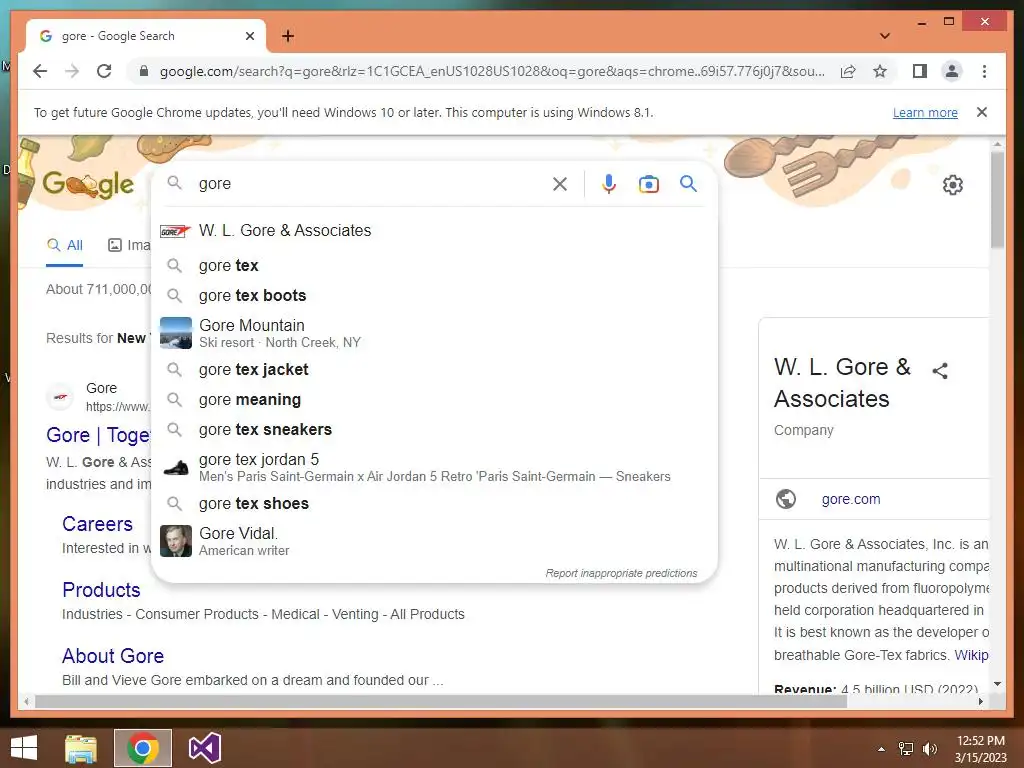This screenshot has width=1024, height=768.
Task: Dismiss the Chrome update notification bar
Action: coord(982,112)
